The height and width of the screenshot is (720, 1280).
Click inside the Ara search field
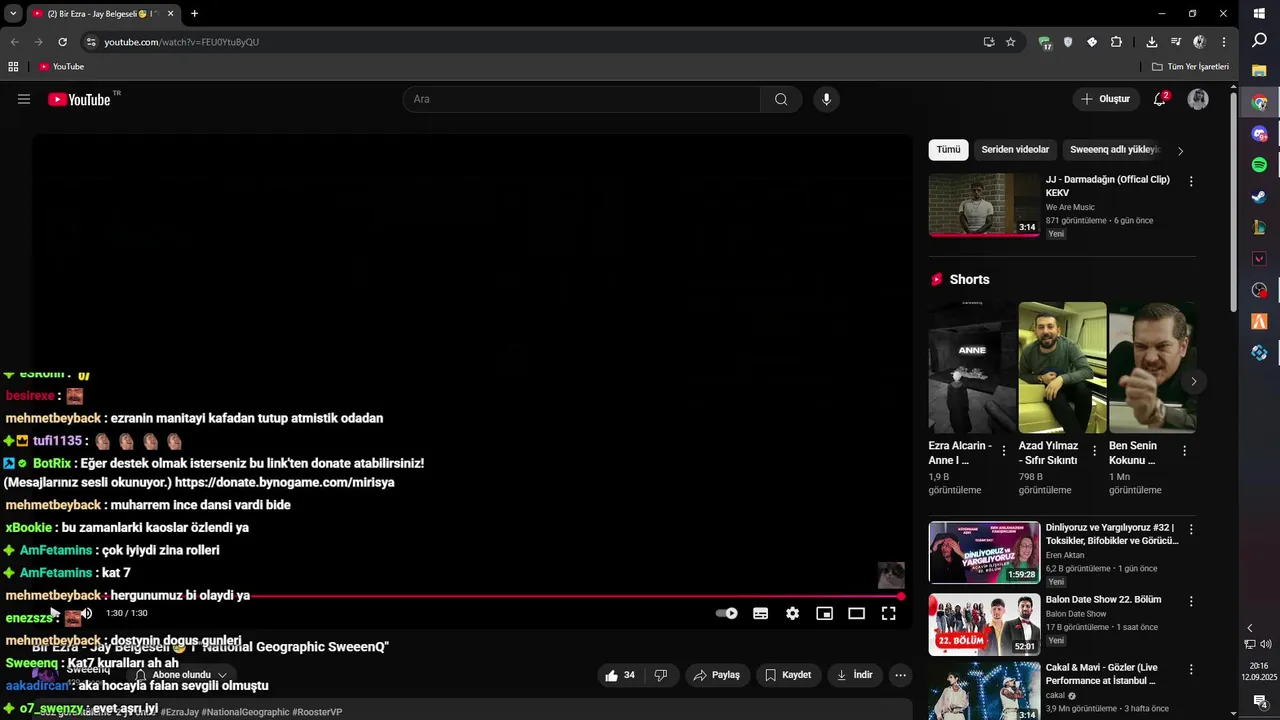pos(582,99)
